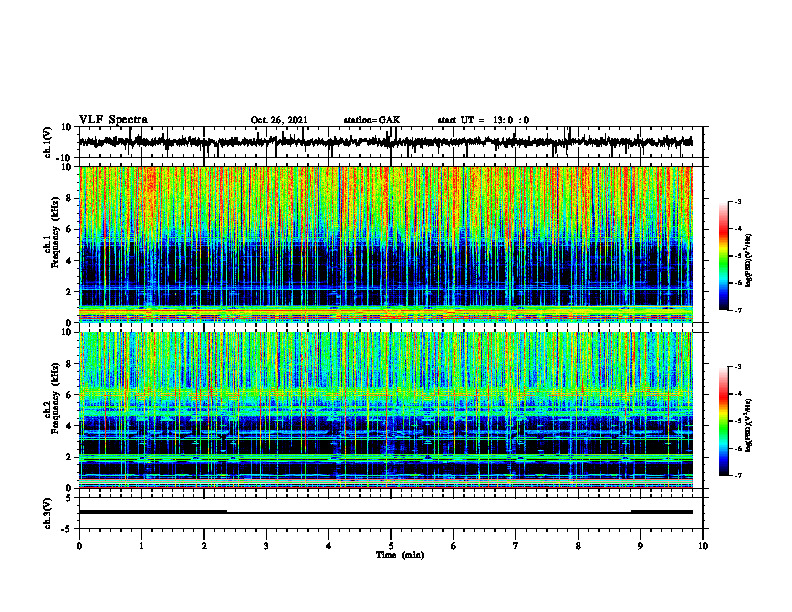Click the "-7" tick on ch.1 color bar
This screenshot has height=612, width=792.
pos(738,310)
